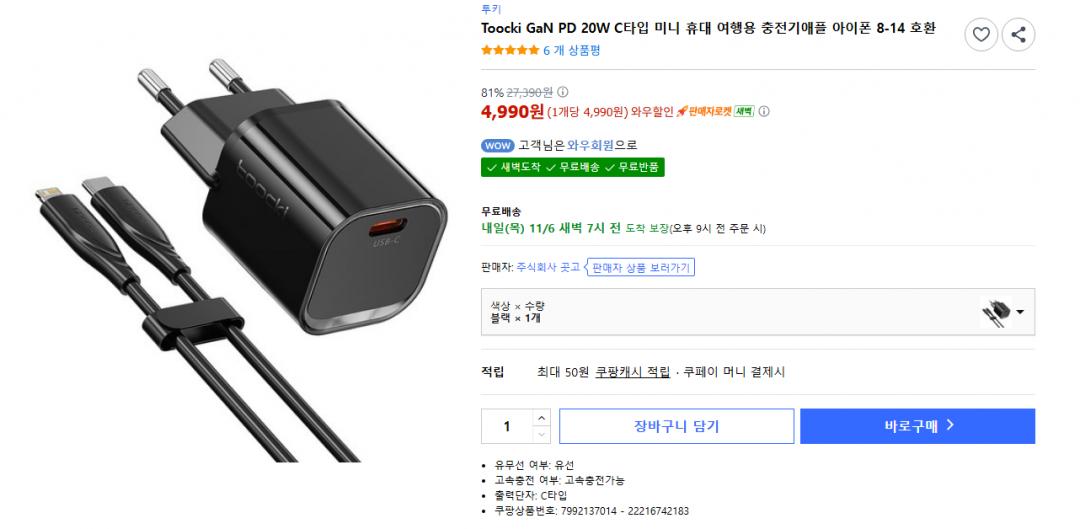
Task: Decrease quantity with the down arrow
Action: (541, 435)
